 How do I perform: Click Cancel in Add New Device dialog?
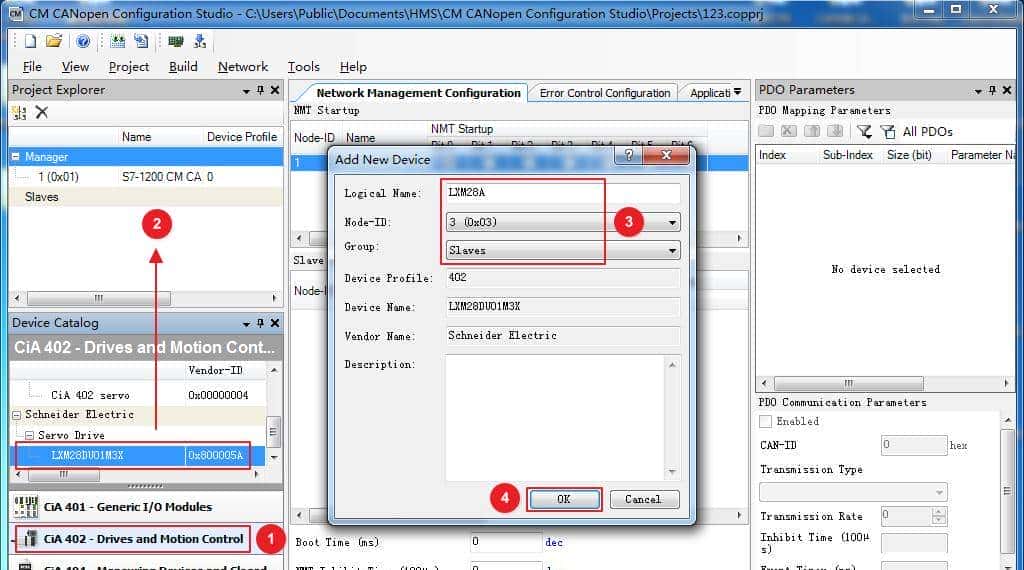click(x=642, y=499)
